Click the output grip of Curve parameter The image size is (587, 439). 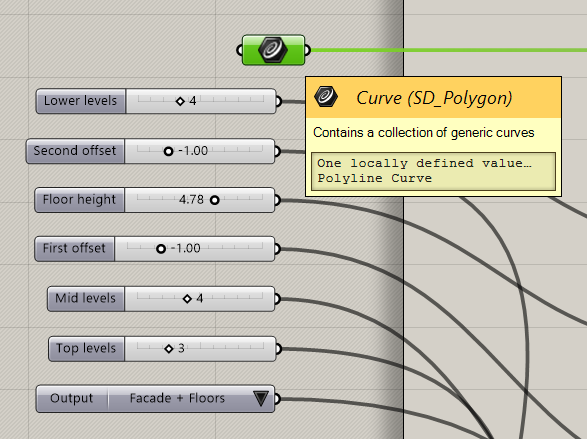[x=307, y=50]
